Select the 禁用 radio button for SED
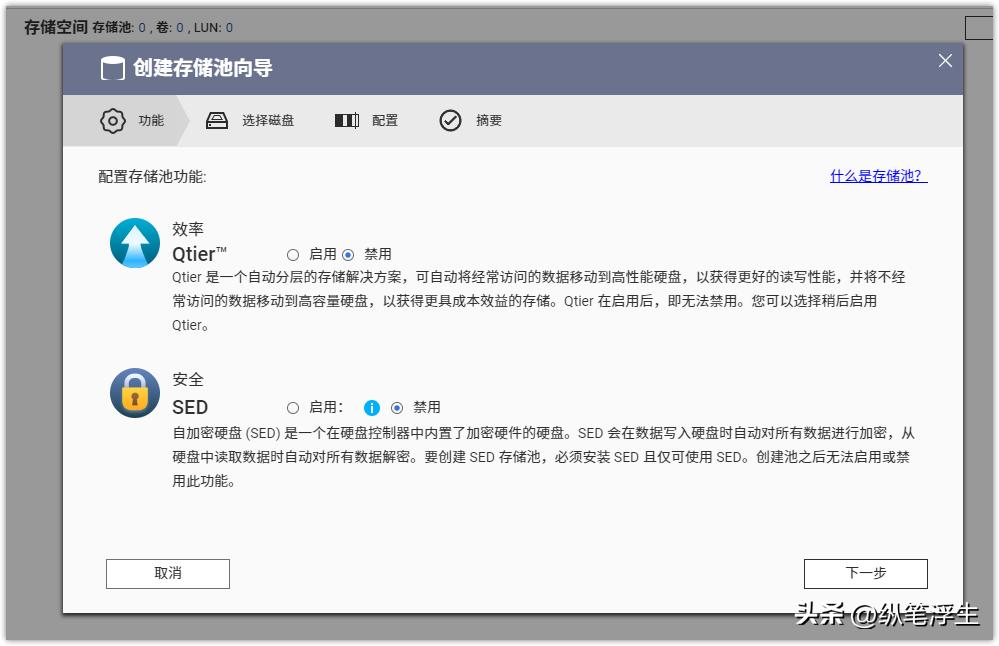 coord(399,407)
